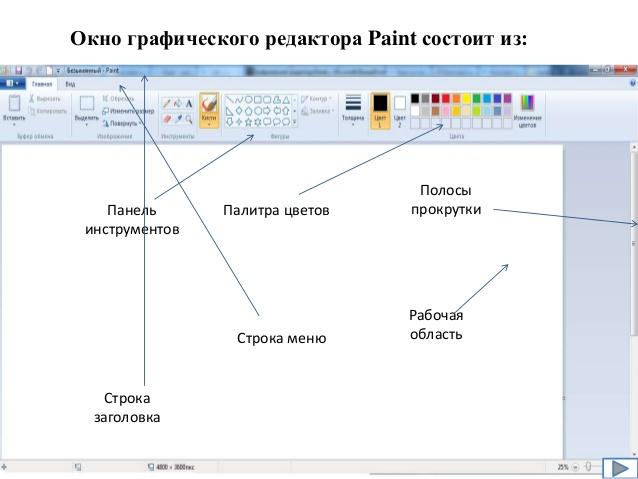The height and width of the screenshot is (479, 638).
Task: Pick the yellow color swatch
Action: click(466, 98)
